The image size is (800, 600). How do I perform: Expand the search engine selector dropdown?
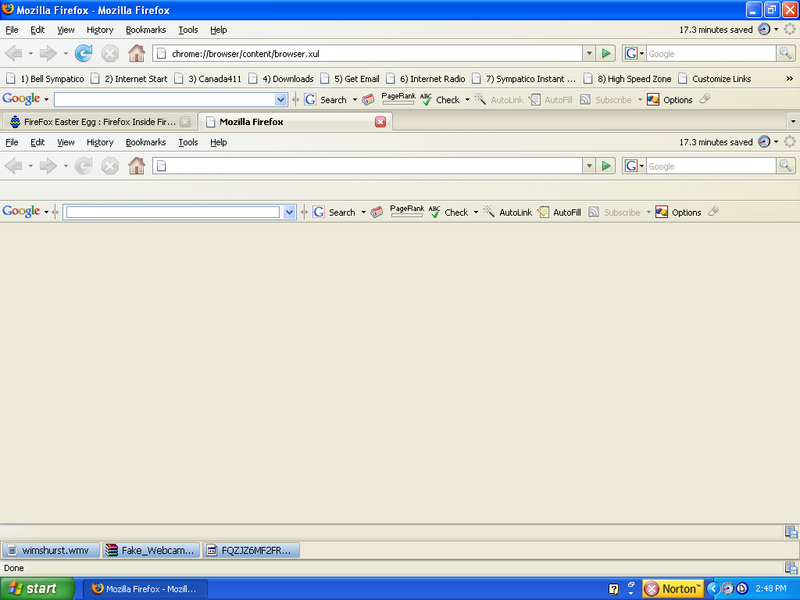click(635, 53)
